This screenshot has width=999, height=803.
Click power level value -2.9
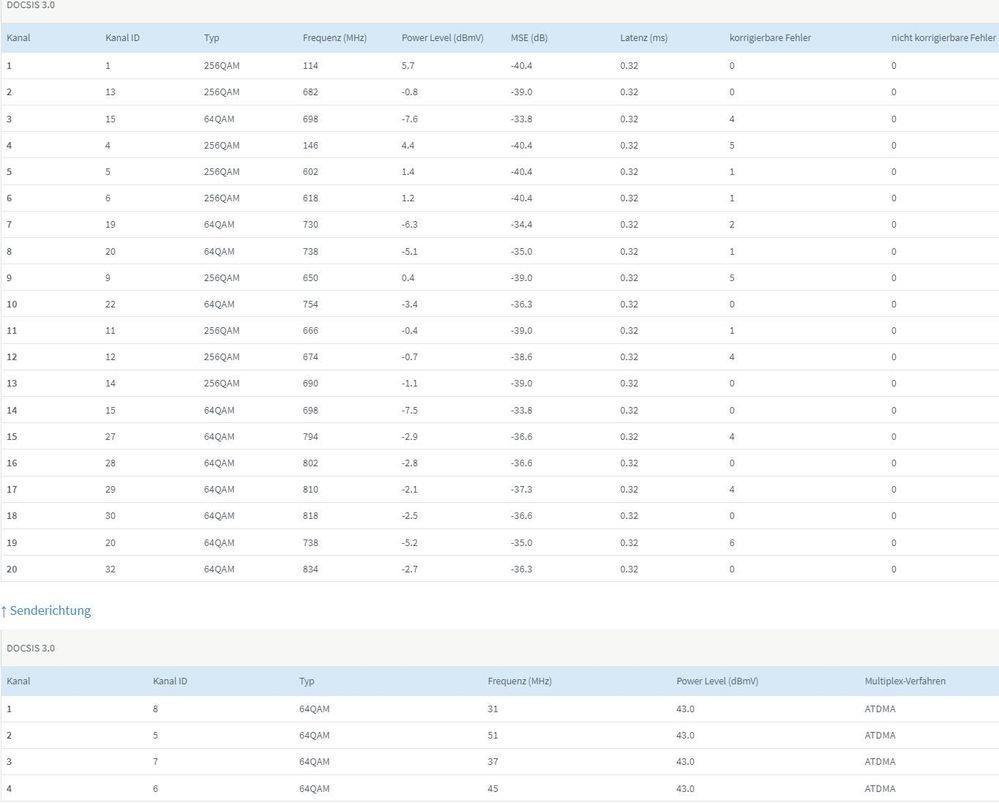click(410, 437)
